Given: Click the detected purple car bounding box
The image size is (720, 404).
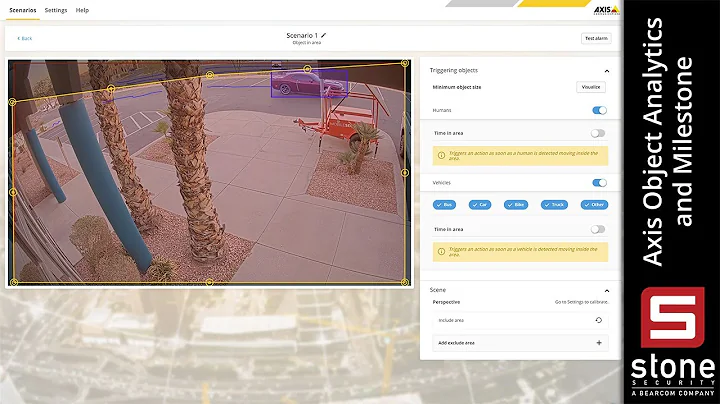Looking at the screenshot, I should 309,83.
